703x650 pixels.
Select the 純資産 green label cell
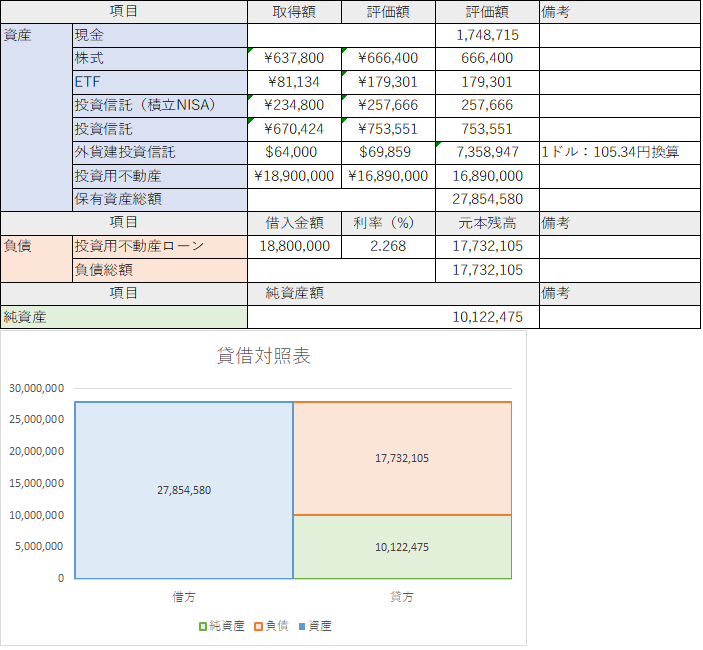124,317
